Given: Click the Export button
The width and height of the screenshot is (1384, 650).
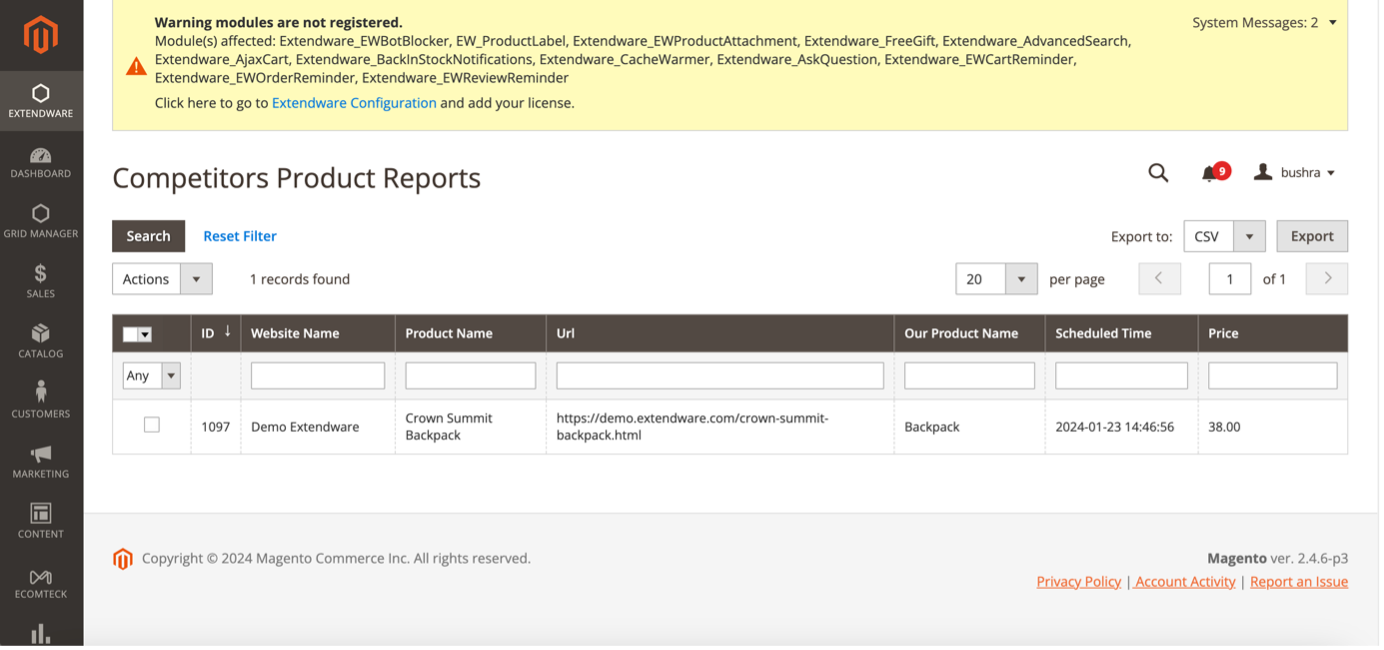Looking at the screenshot, I should (1312, 236).
